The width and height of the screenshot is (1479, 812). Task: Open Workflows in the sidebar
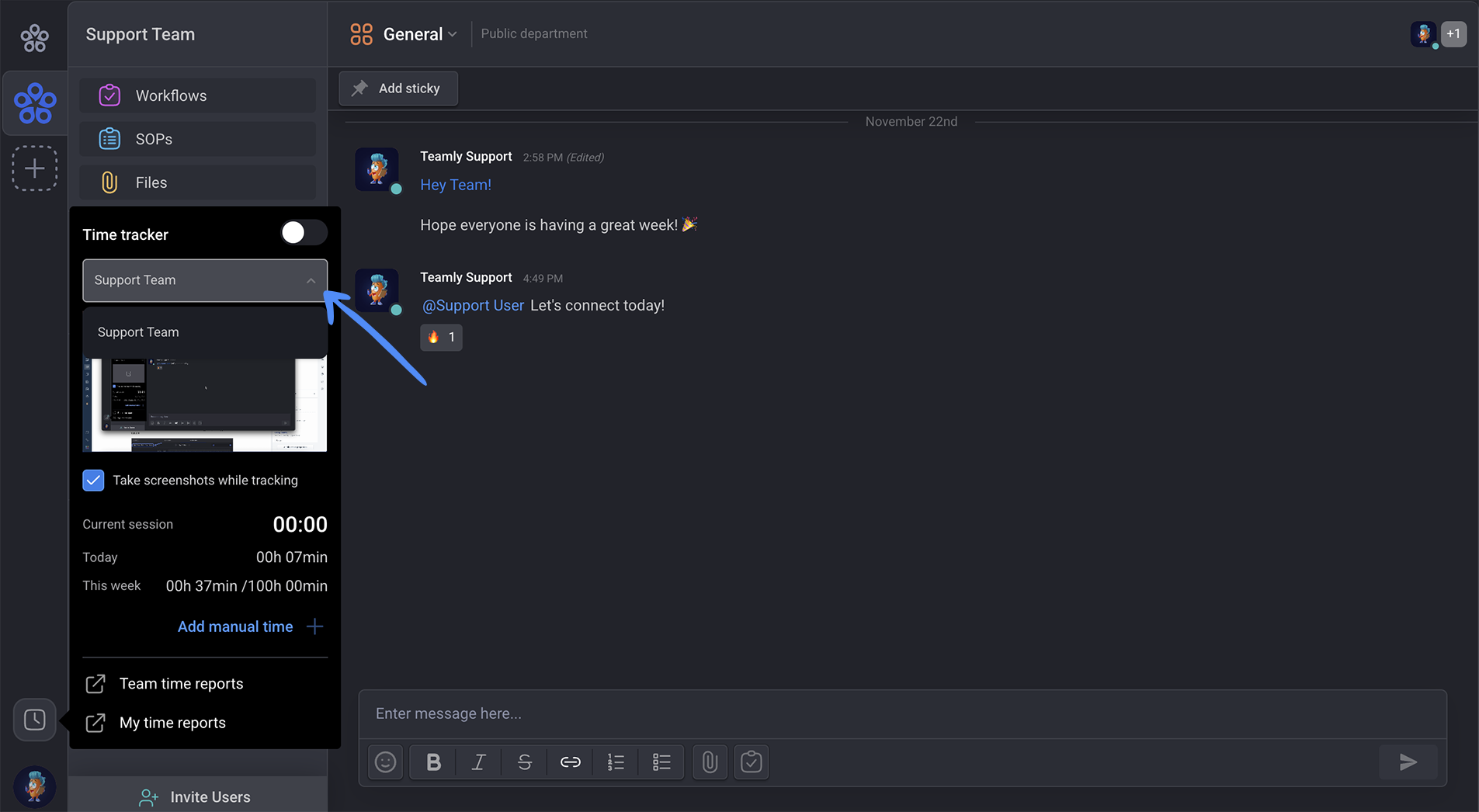(x=197, y=95)
